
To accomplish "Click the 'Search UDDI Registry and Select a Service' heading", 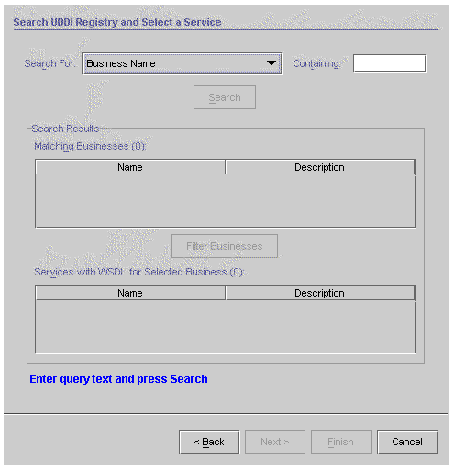I will (x=117, y=22).
